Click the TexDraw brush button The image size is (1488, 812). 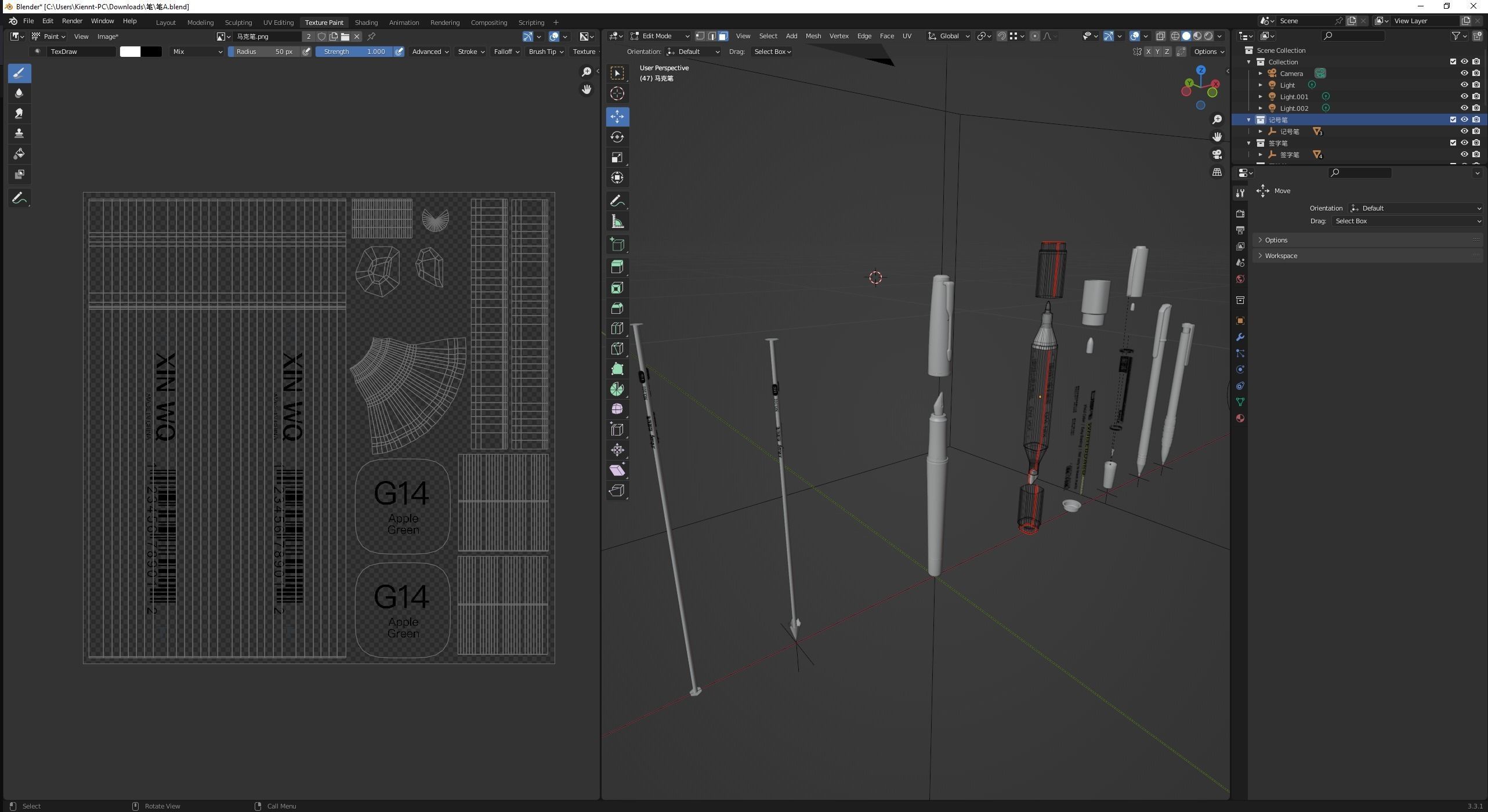tap(81, 51)
